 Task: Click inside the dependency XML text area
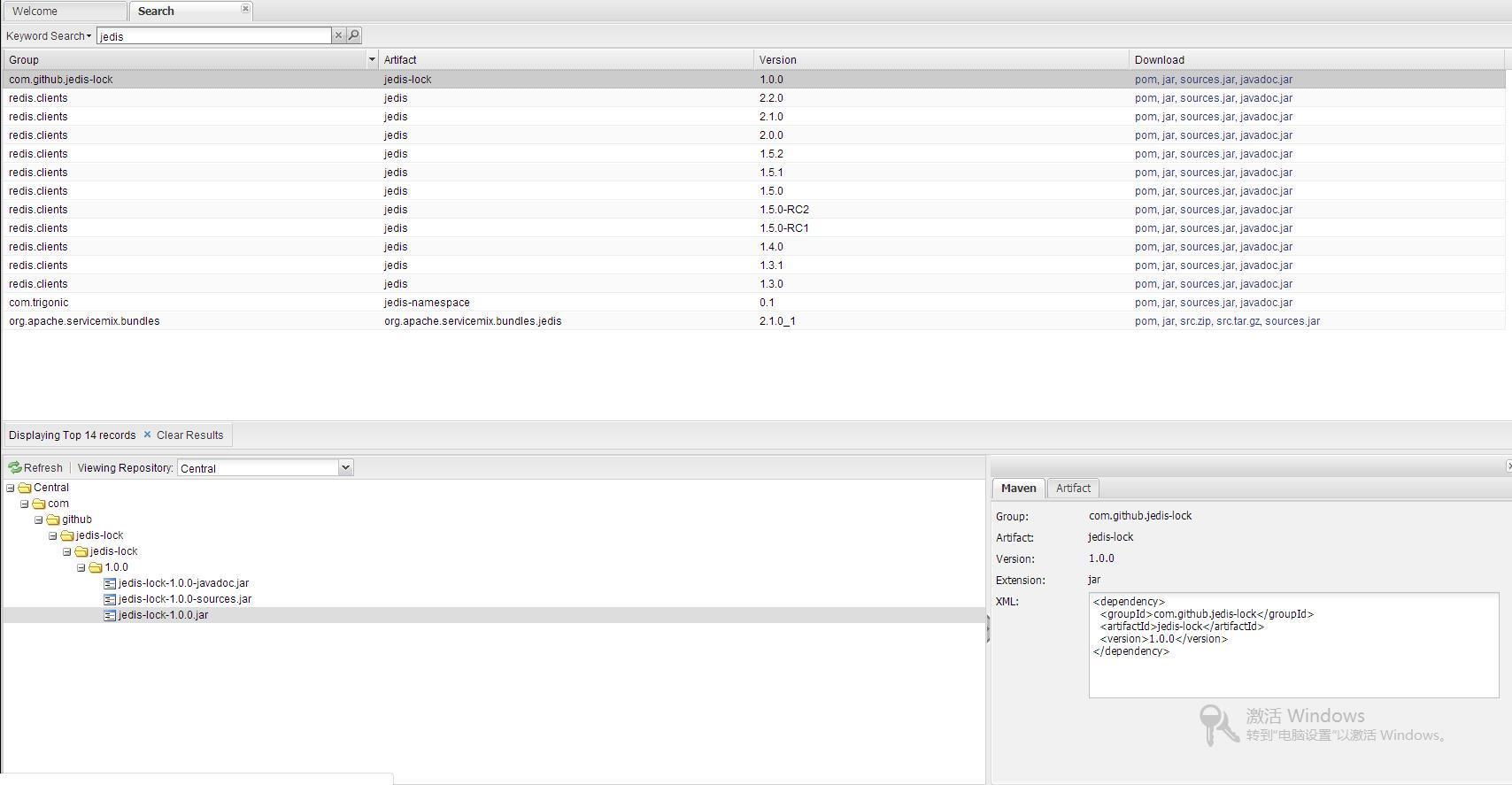(x=1293, y=645)
